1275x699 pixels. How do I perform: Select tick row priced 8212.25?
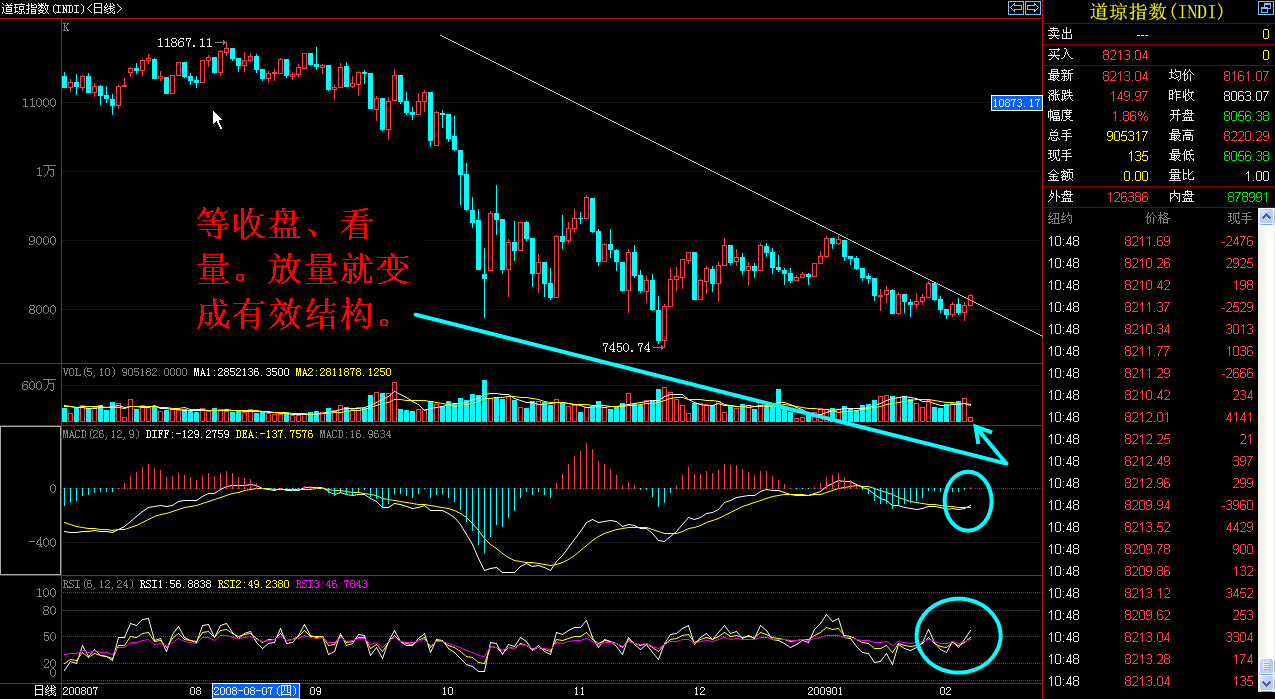(x=1151, y=439)
